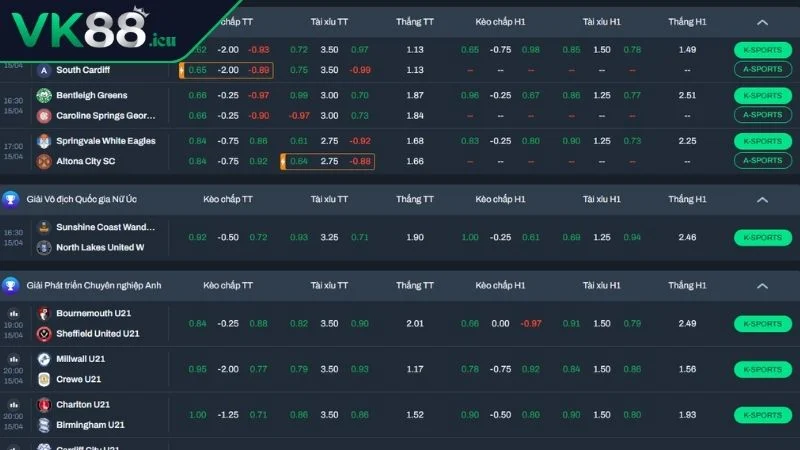Screen dimensions: 800x450
Task: Click A-SPORTS button for Altona City SC match
Action: coord(763,160)
